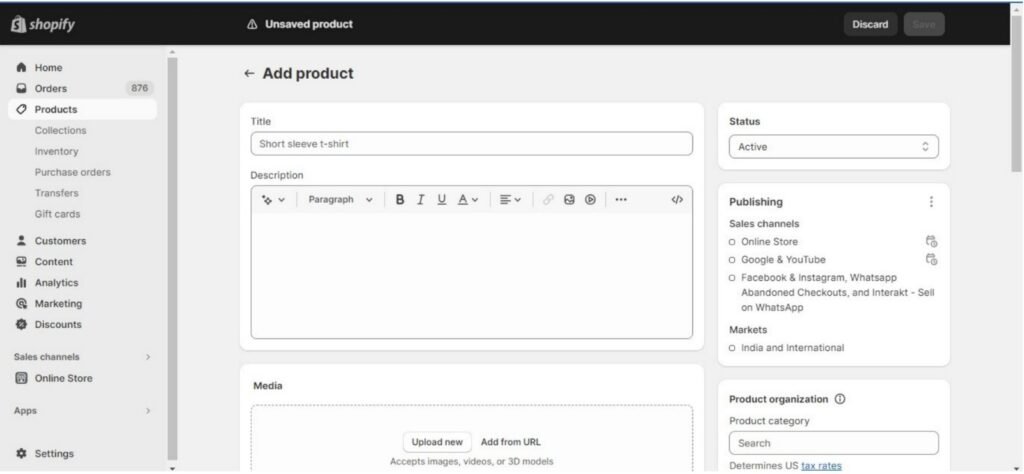1024x474 pixels.
Task: Click inside the Description text area
Action: pos(472,274)
